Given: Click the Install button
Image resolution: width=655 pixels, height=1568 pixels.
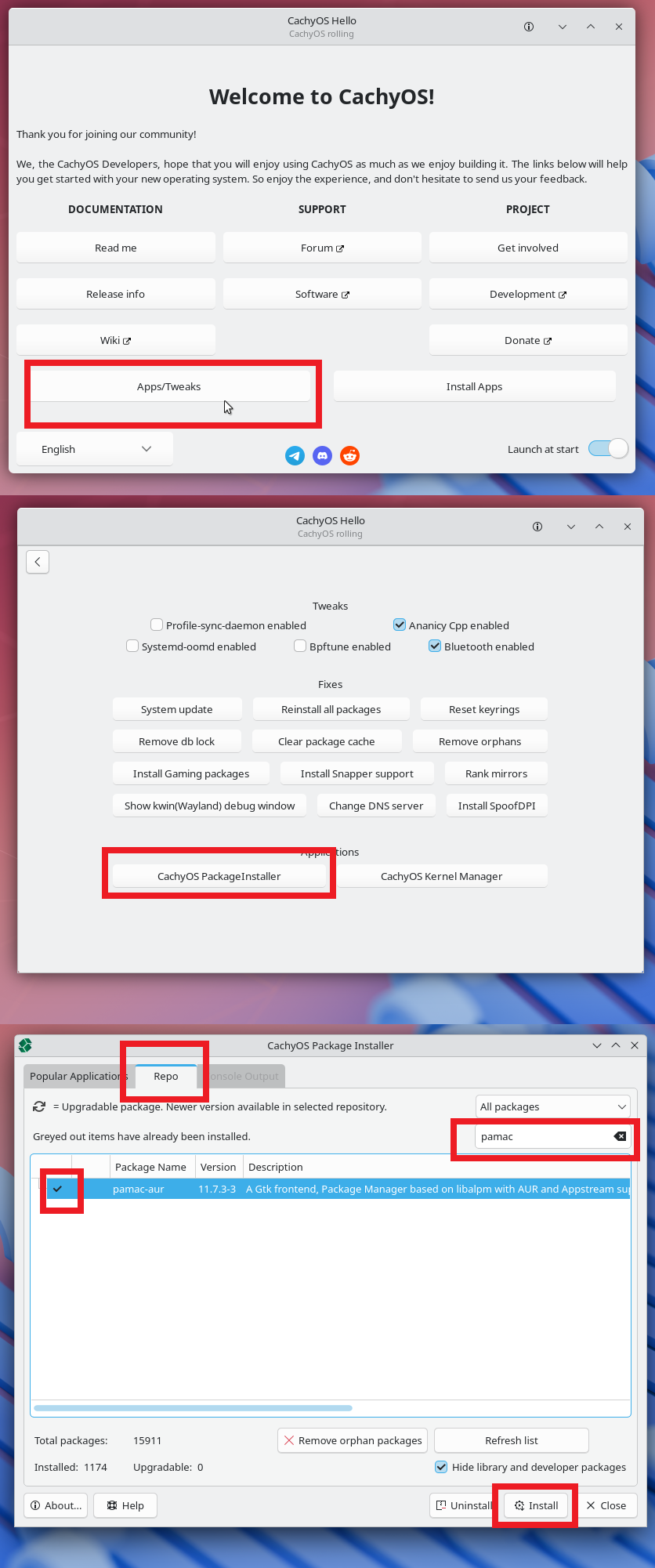Looking at the screenshot, I should [537, 1505].
